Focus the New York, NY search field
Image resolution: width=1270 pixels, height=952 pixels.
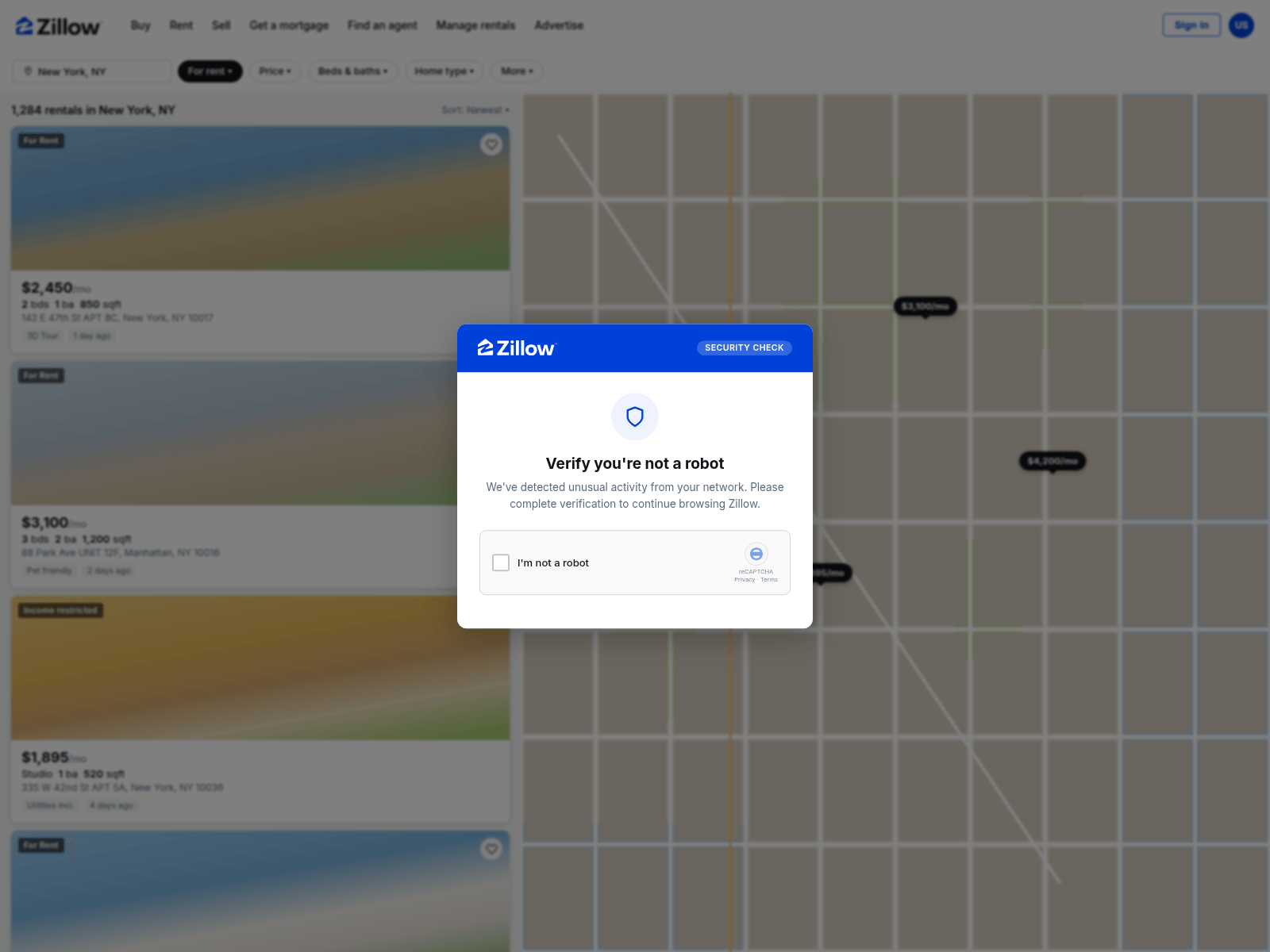tap(92, 71)
